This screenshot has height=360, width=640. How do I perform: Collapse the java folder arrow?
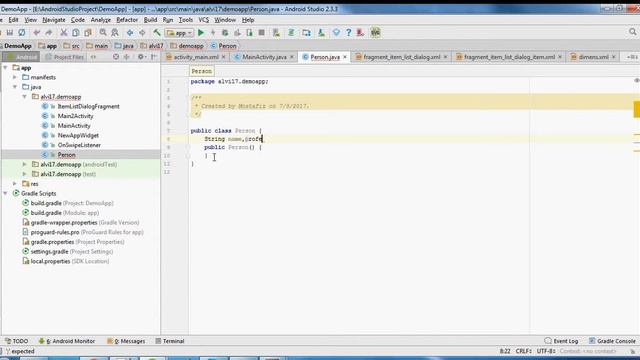tap(15, 87)
